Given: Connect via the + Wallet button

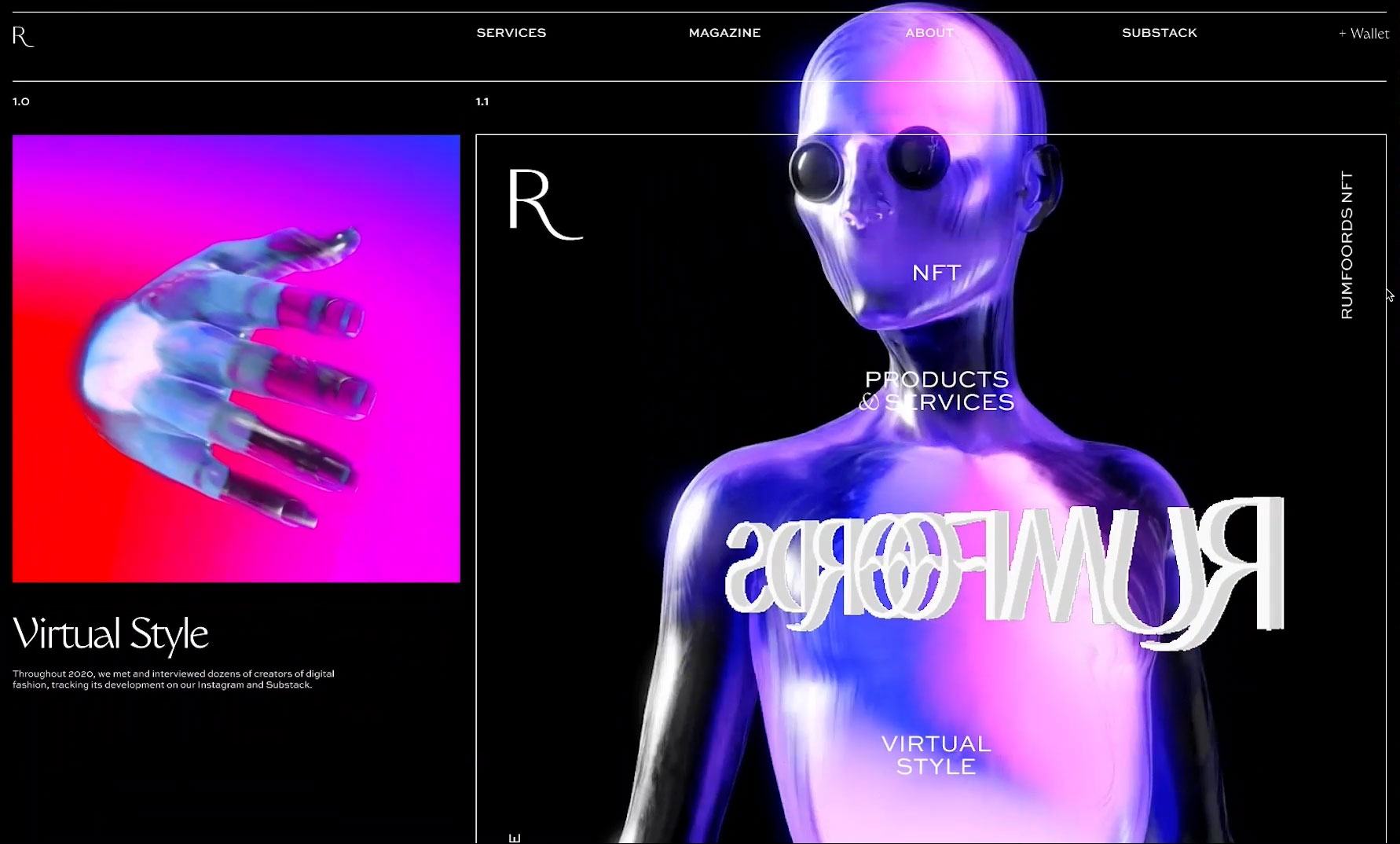Looking at the screenshot, I should click(x=1364, y=34).
